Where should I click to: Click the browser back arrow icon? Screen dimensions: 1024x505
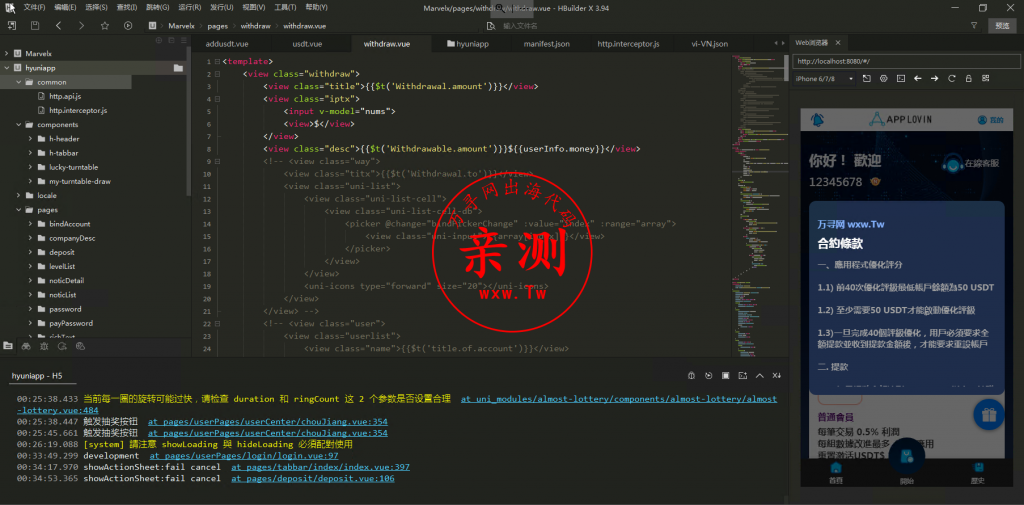click(918, 78)
